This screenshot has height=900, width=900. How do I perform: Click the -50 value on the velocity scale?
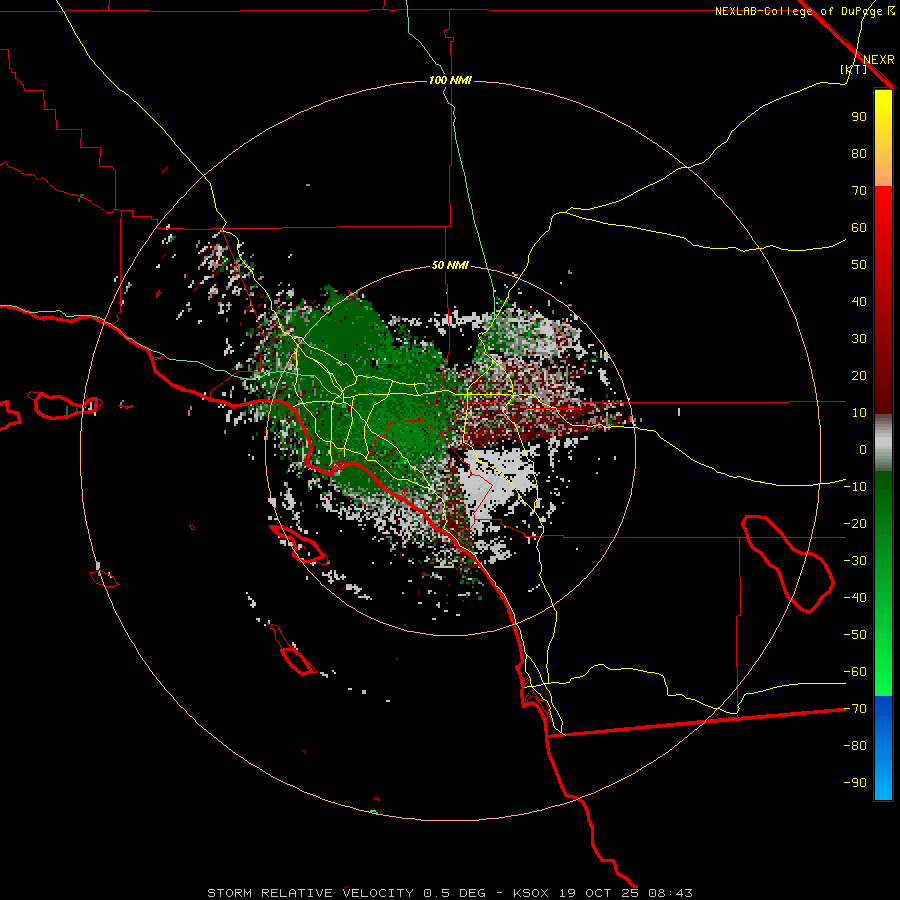[x=855, y=635]
